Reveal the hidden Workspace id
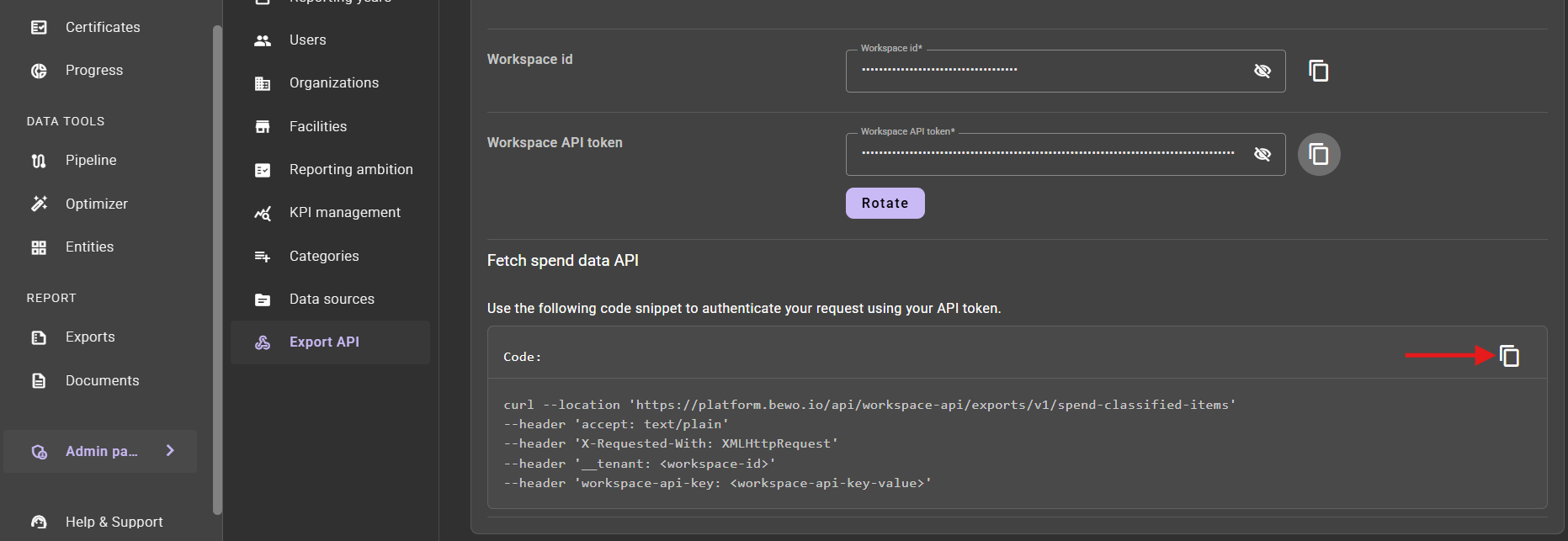The image size is (1568, 541). [x=1262, y=71]
